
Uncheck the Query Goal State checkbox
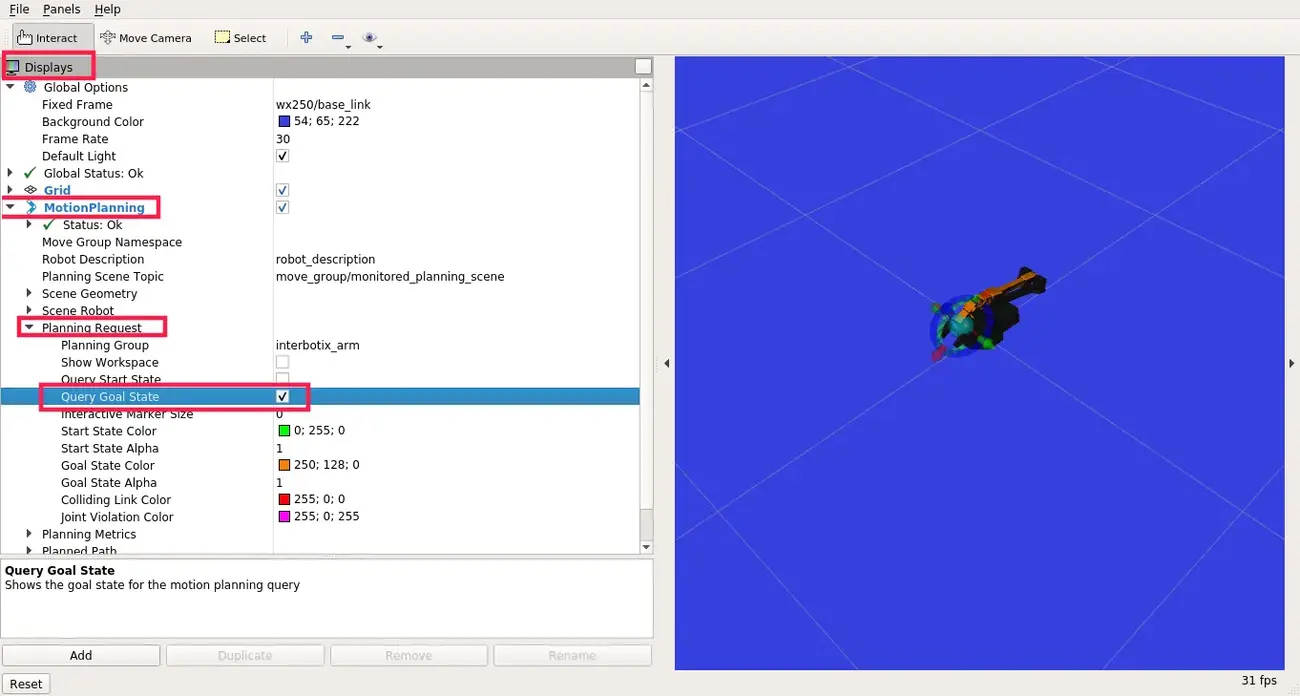click(281, 396)
